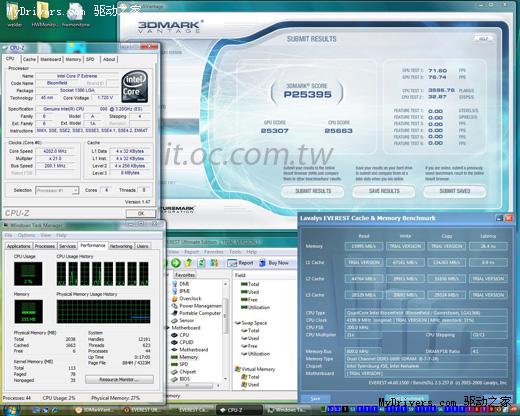Click SUBMIT RESULTS in 3DMark Vantage
This screenshot has width=520, height=416.
313,191
